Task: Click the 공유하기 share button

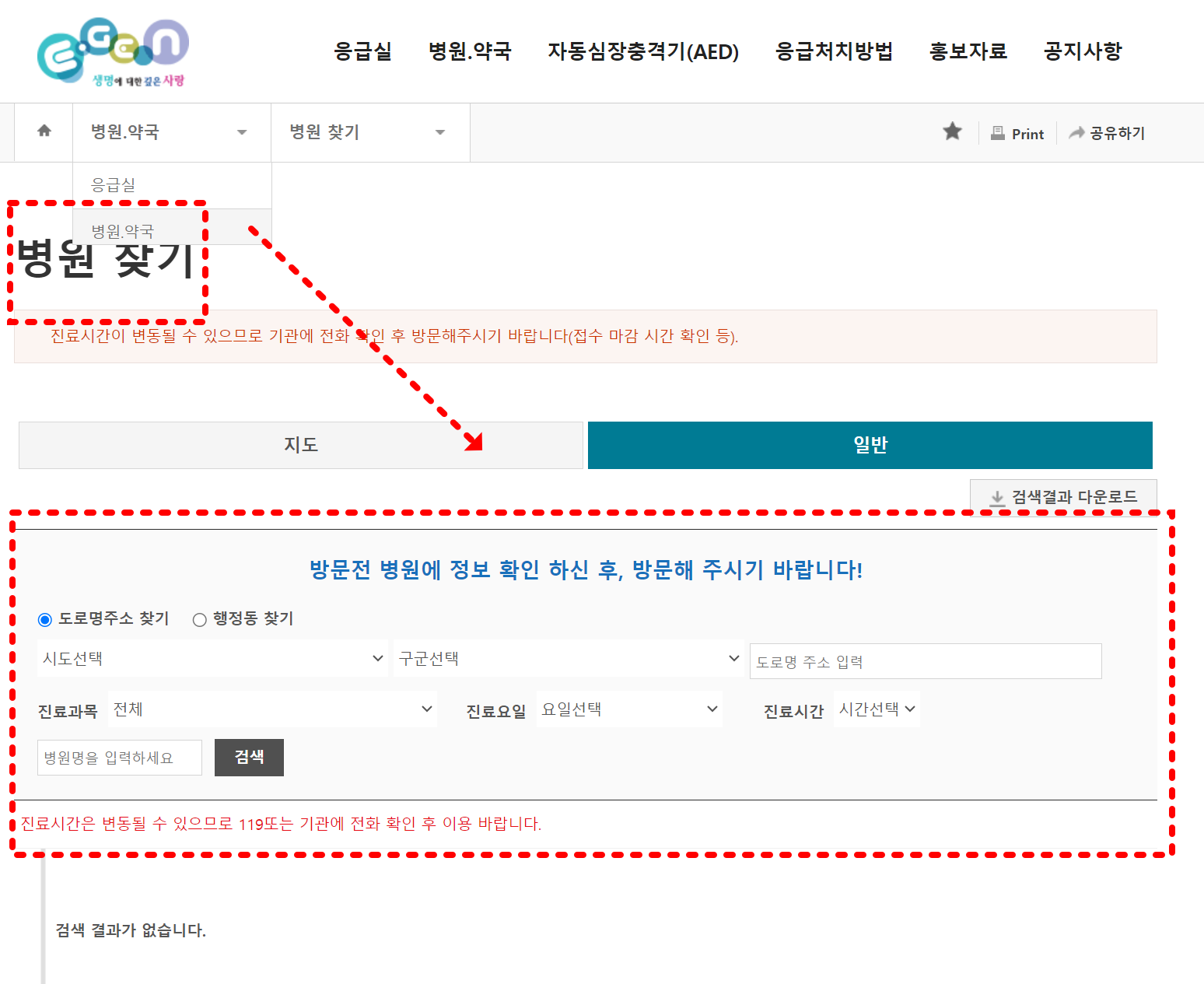Action: click(x=1107, y=133)
